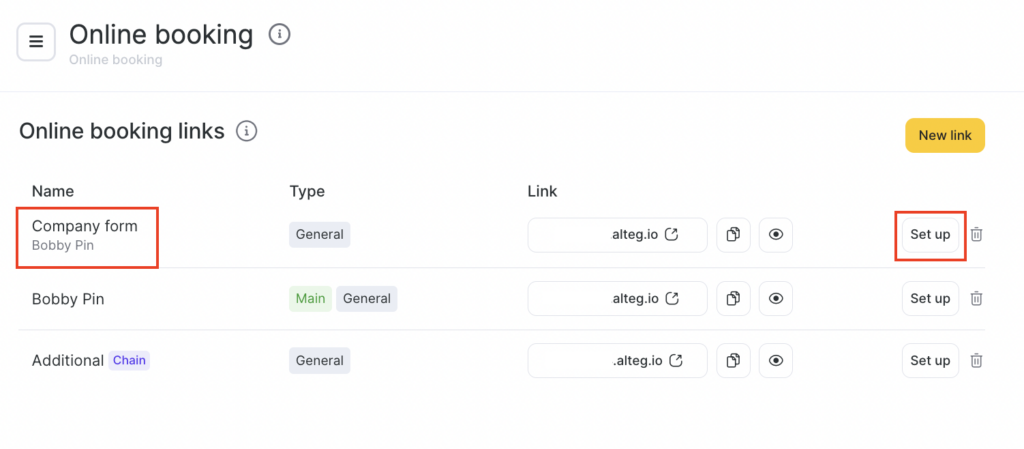
Task: Preview the Bobby Pin link with eye icon
Action: [x=775, y=298]
